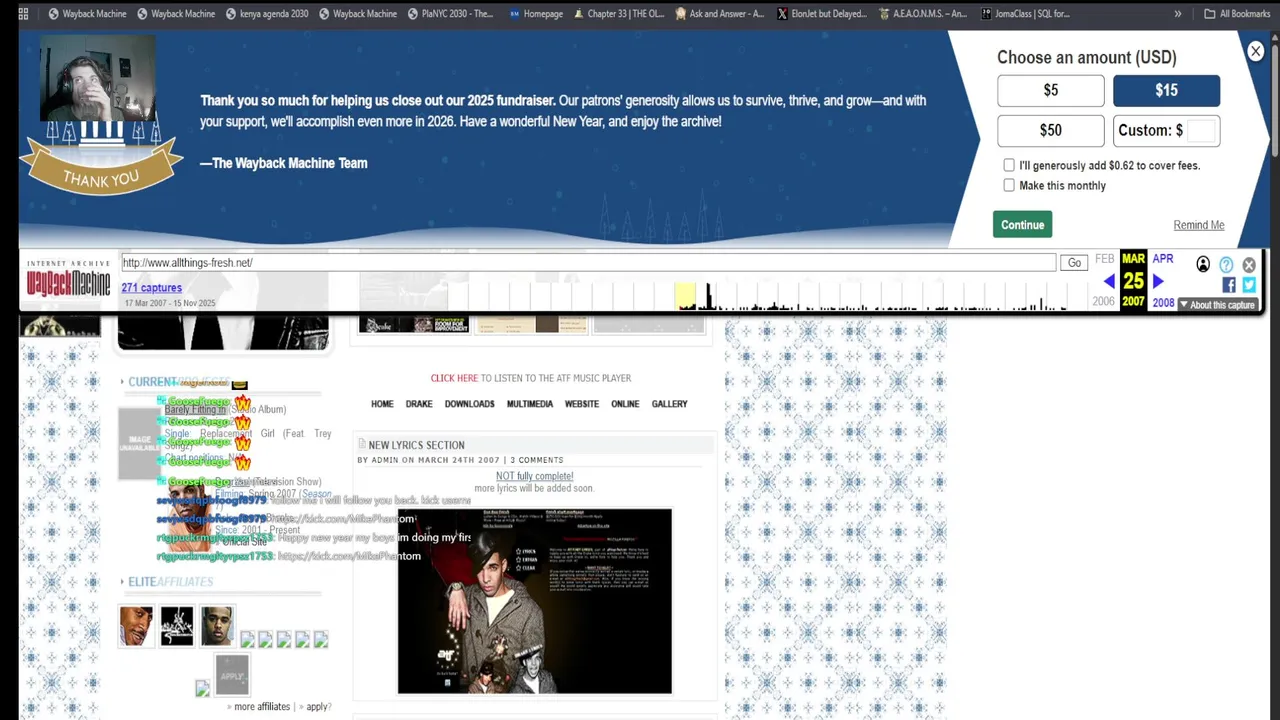Jump to APR in capture calendar

click(x=1162, y=259)
